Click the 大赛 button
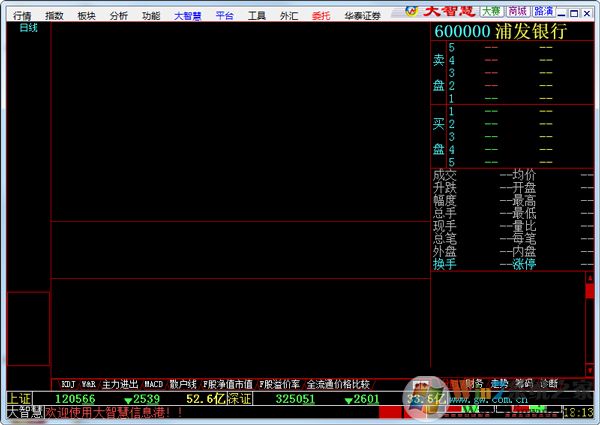 [492, 11]
